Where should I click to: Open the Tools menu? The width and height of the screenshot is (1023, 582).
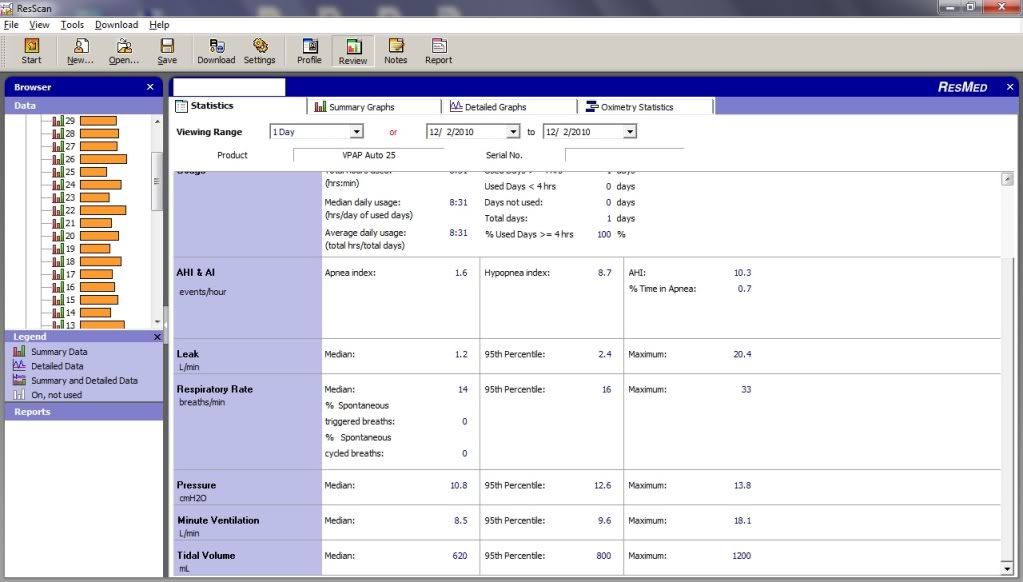[x=72, y=25]
